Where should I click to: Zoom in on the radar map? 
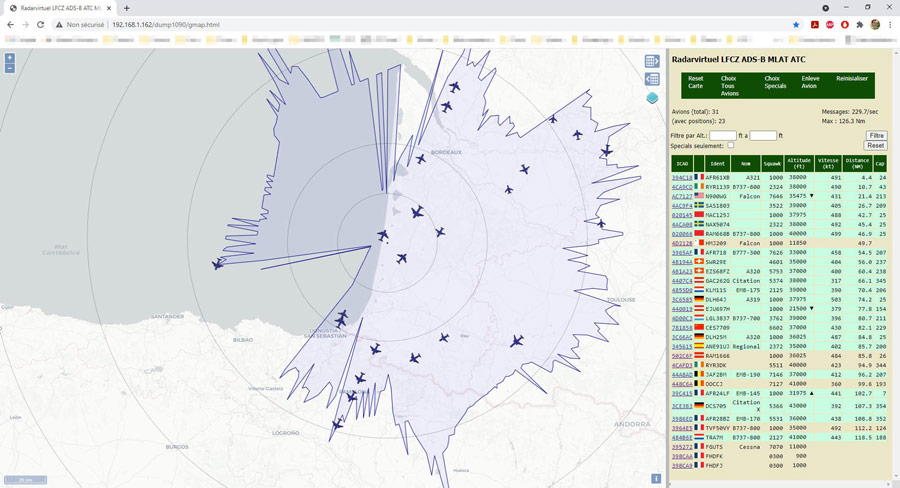[10, 59]
